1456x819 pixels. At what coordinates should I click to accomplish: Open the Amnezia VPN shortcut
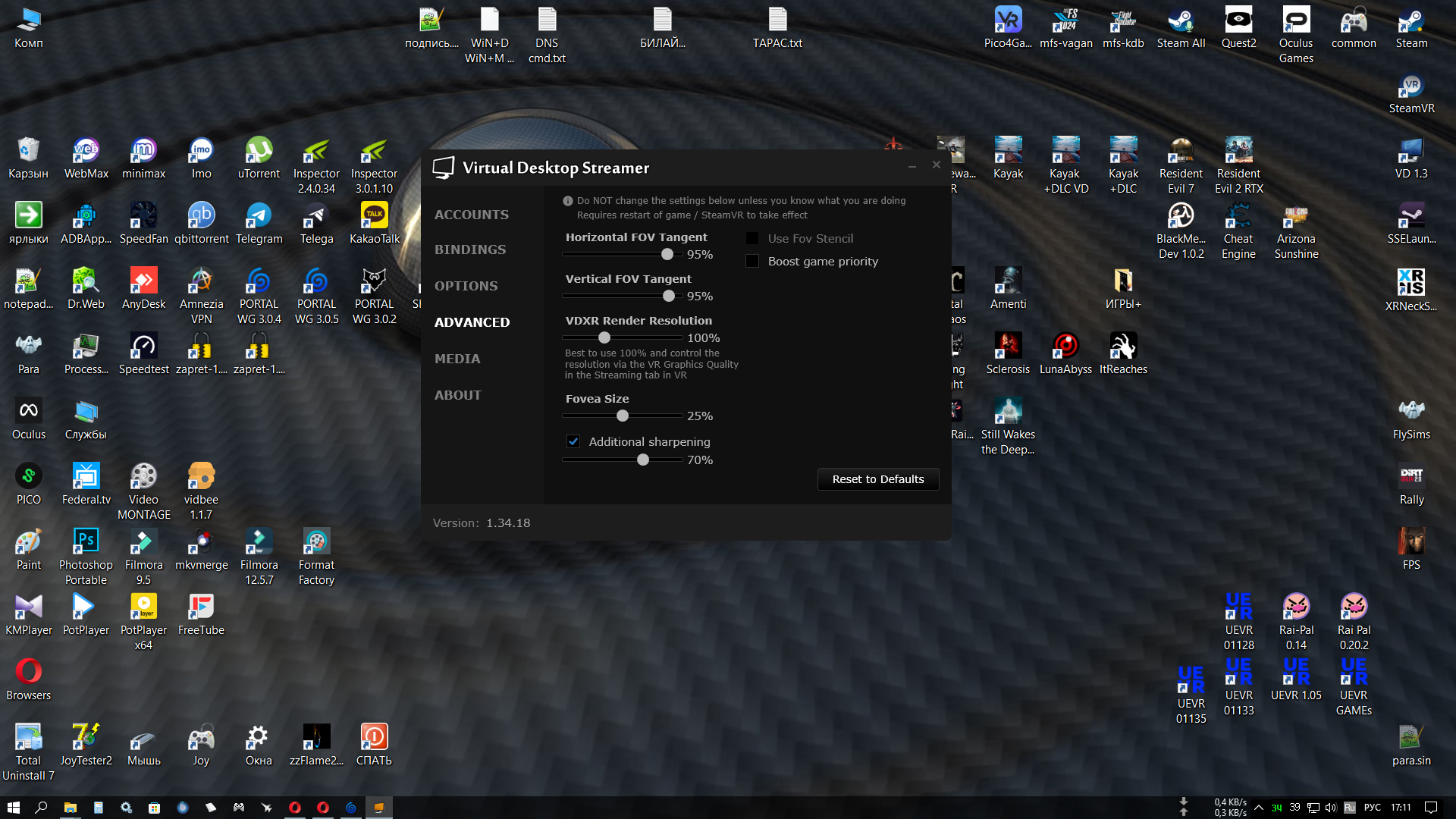click(x=201, y=297)
